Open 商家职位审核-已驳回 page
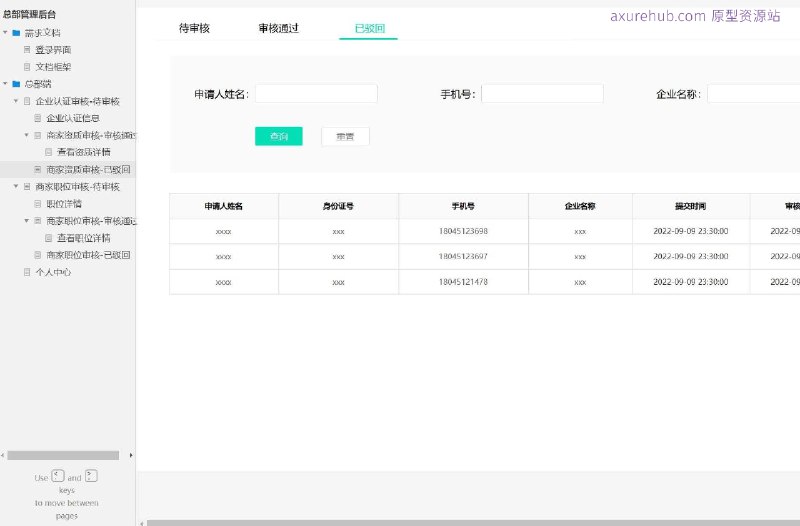The height and width of the screenshot is (526, 800). pos(88,255)
